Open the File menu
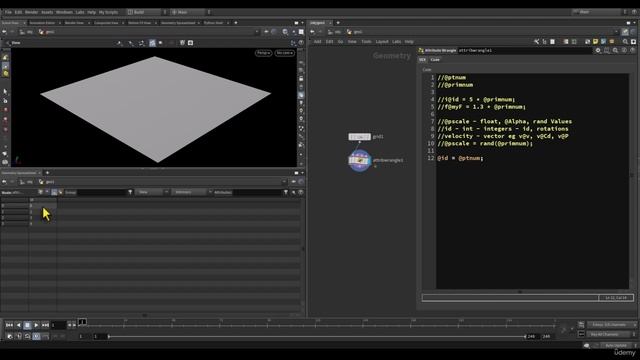Screen dimensions: 640x360 pos(8,12)
